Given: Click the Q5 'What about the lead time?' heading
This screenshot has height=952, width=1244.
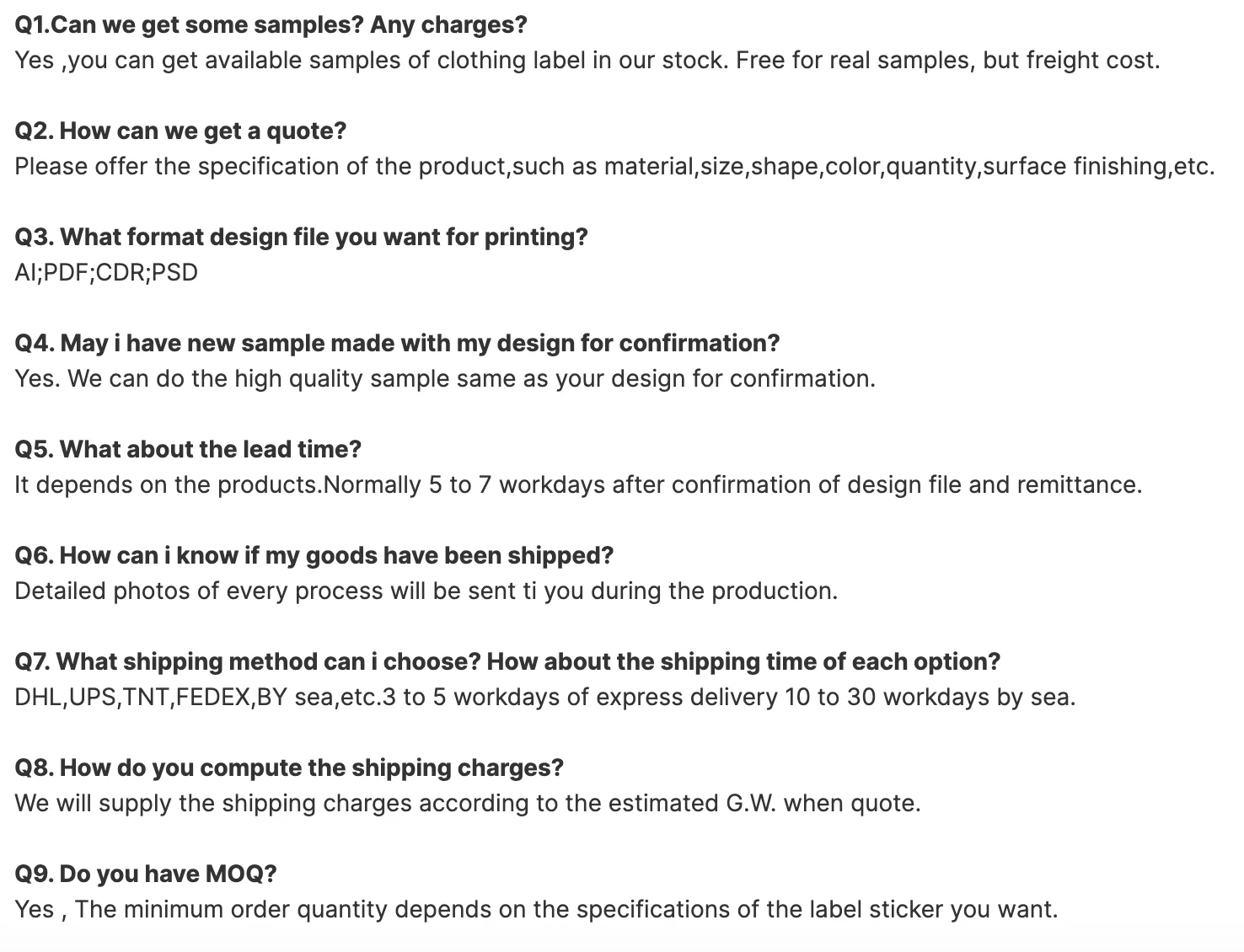Looking at the screenshot, I should tap(188, 449).
